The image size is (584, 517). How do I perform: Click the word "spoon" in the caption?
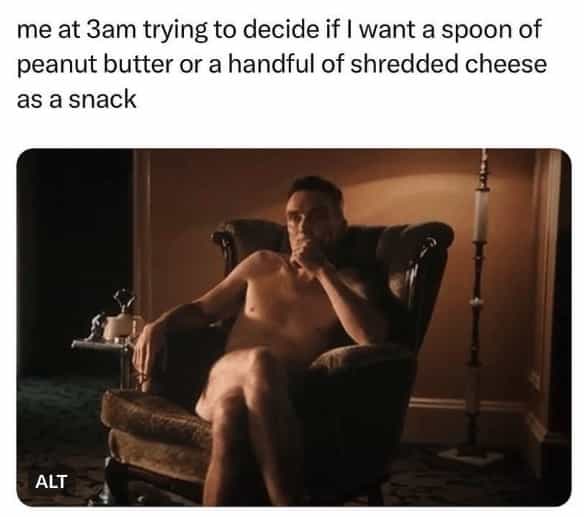pos(474,32)
